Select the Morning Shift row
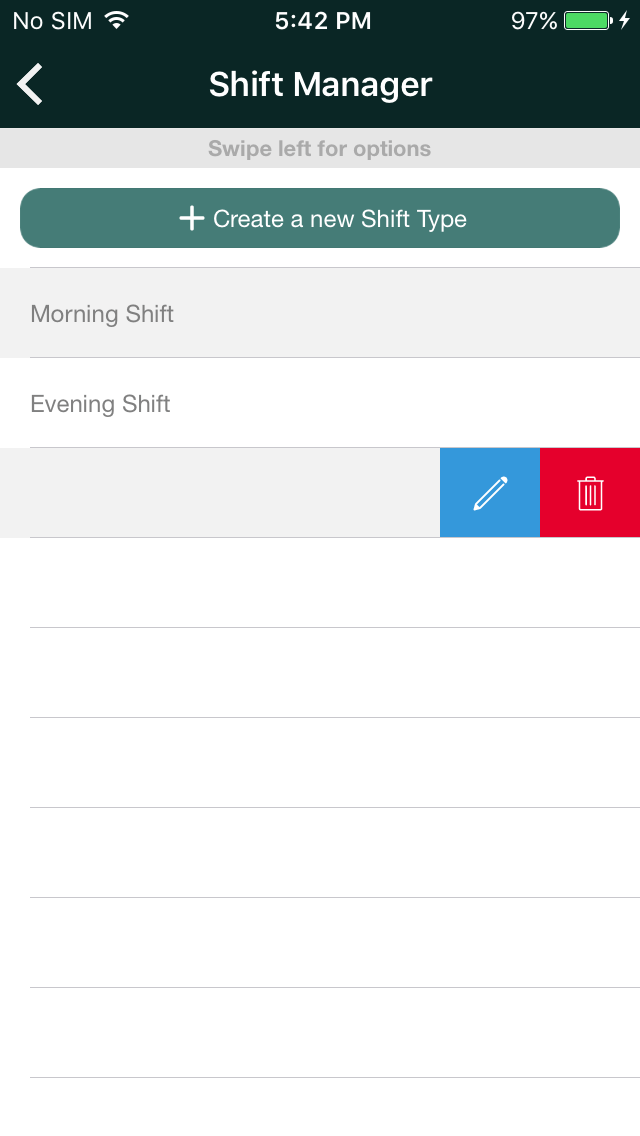This screenshot has height=1136, width=640. coord(320,313)
